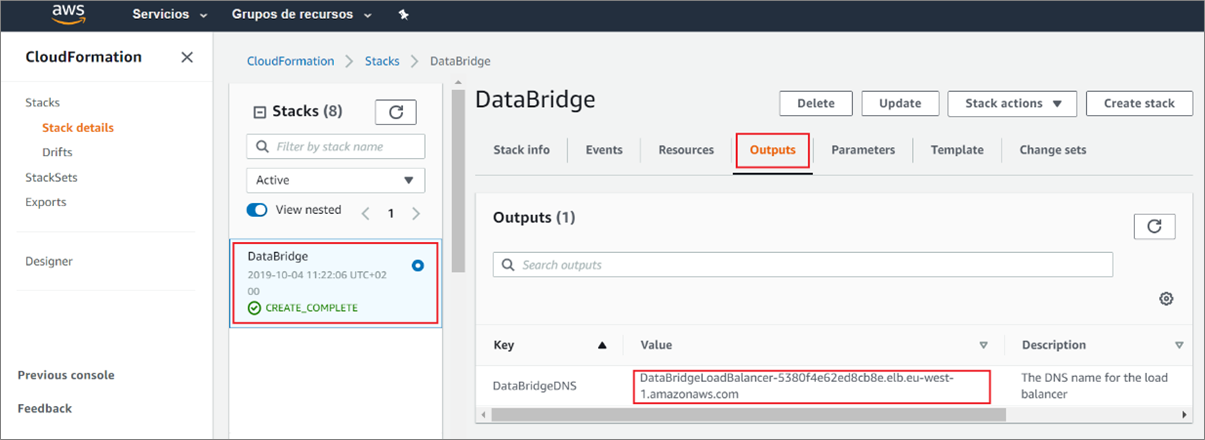The image size is (1205, 440).
Task: Click Description column sort triangle
Action: (x=1178, y=345)
